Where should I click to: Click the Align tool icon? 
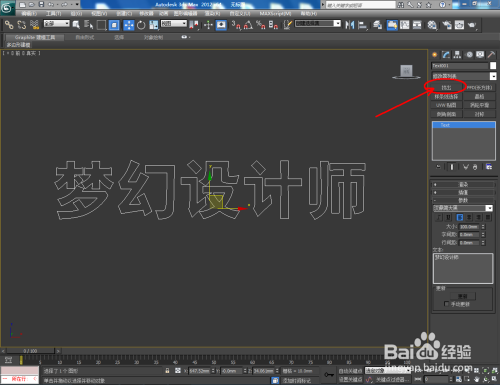point(362,25)
